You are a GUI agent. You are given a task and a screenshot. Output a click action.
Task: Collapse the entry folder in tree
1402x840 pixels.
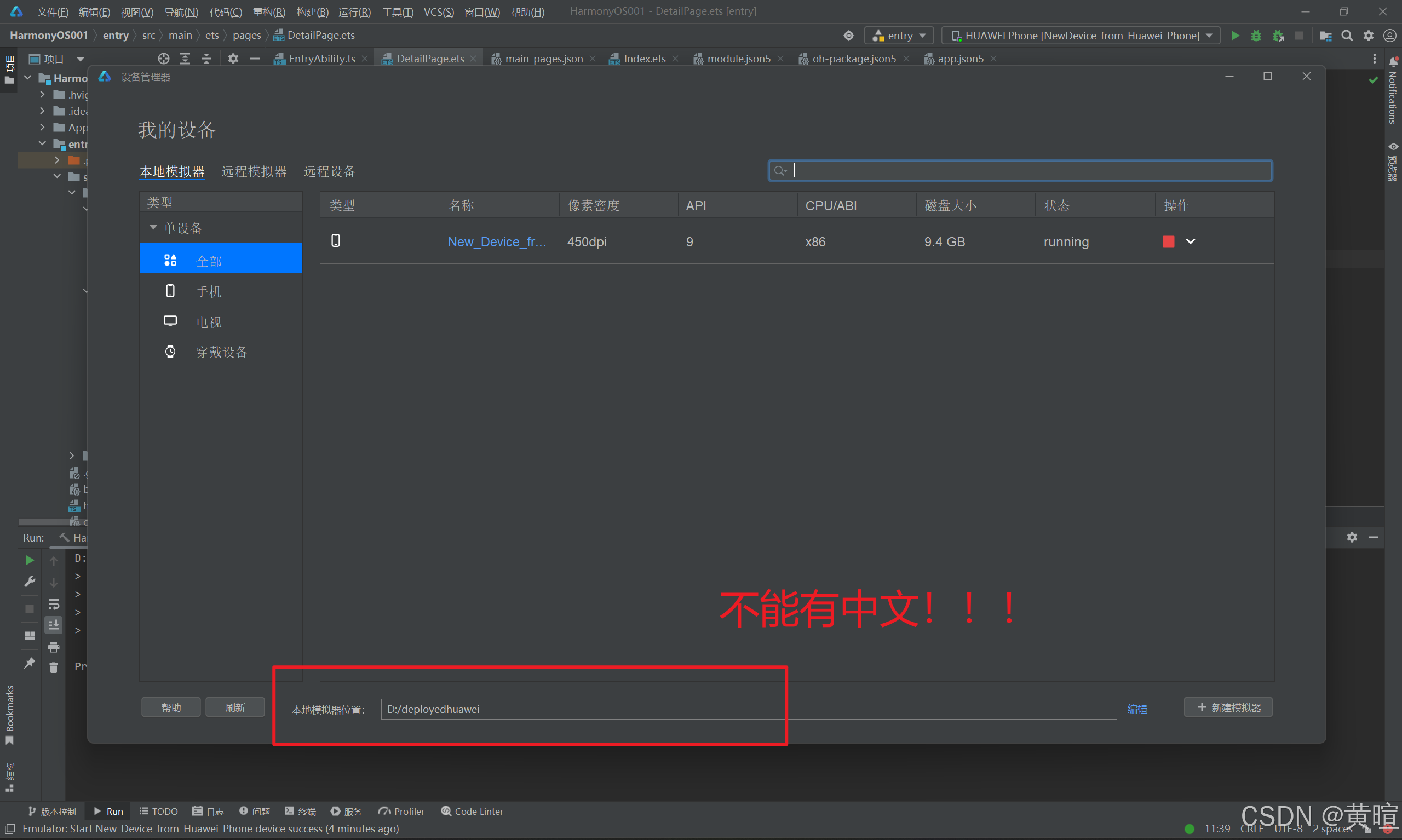43,144
